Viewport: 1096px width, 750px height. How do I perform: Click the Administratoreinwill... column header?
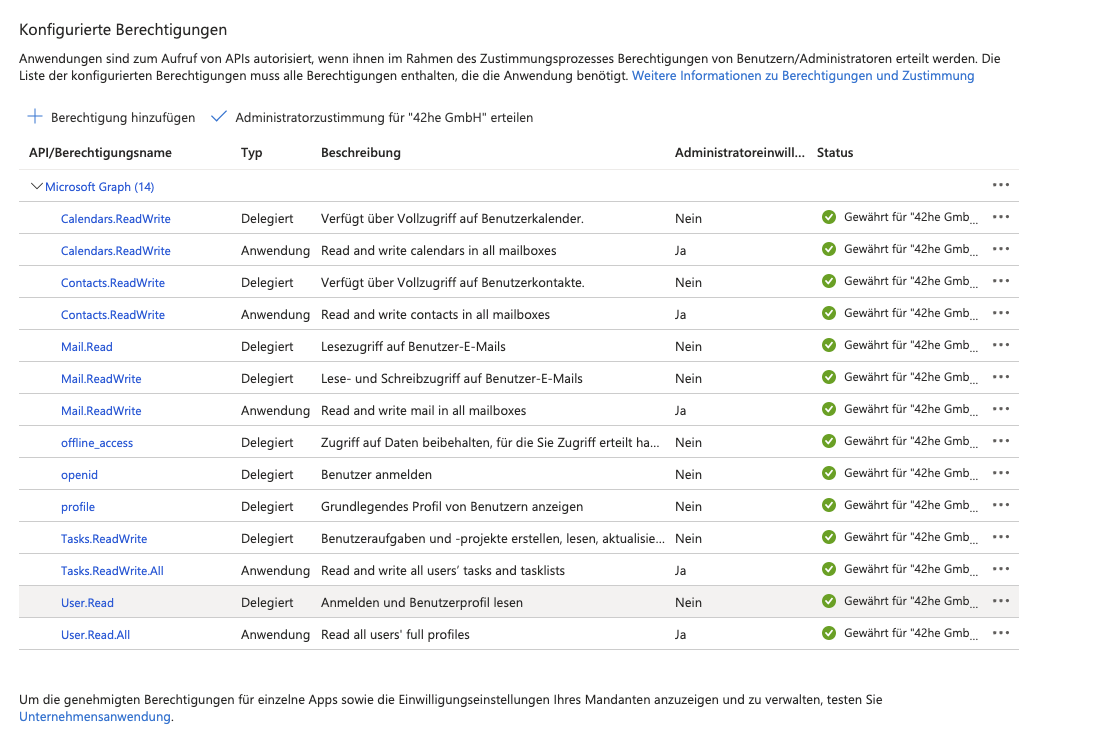pyautogui.click(x=740, y=152)
